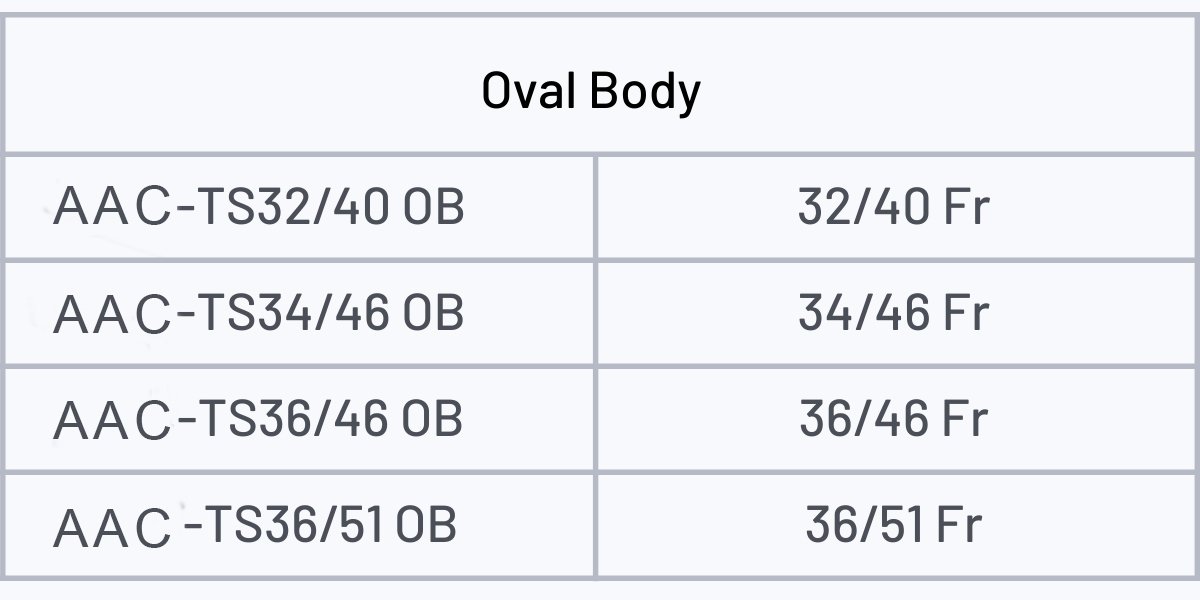
Task: Click the OB suffix of AAC-TS36/46
Action: point(433,418)
